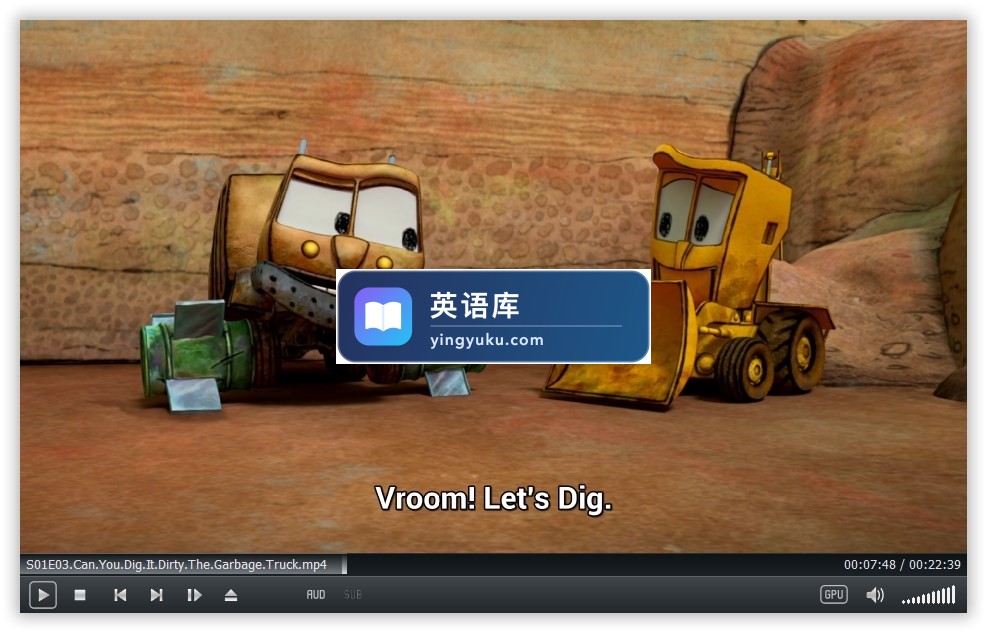Screen dimensions: 987x633
Task: Skip to the next file
Action: (x=157, y=595)
